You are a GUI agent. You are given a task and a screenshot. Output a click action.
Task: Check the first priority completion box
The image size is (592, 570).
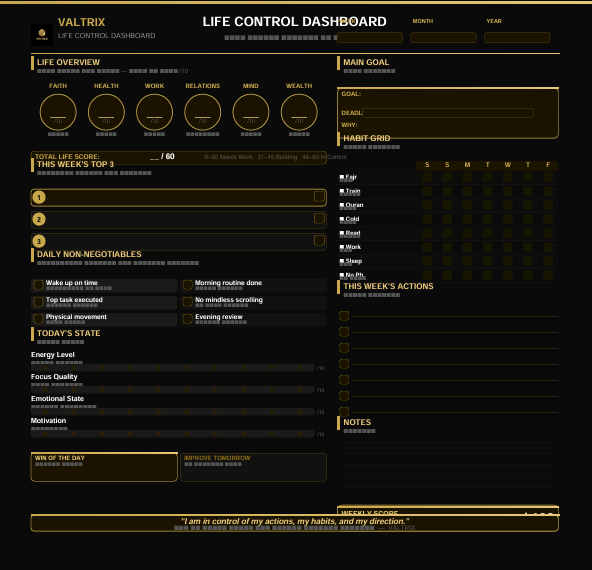pyautogui.click(x=319, y=196)
